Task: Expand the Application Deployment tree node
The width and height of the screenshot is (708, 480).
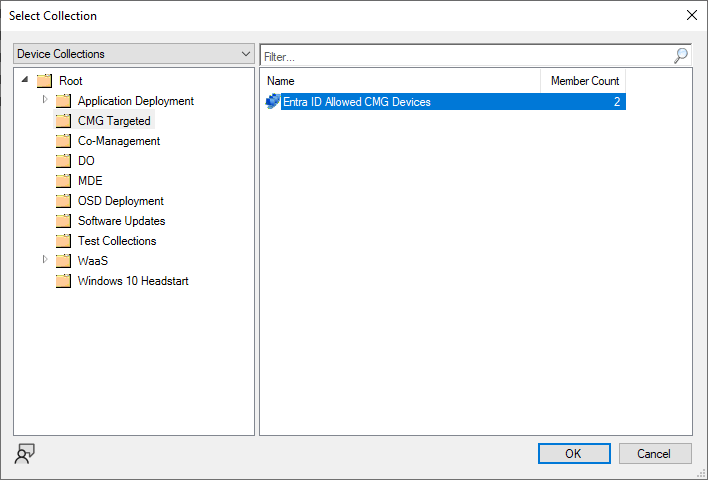Action: tap(45, 100)
